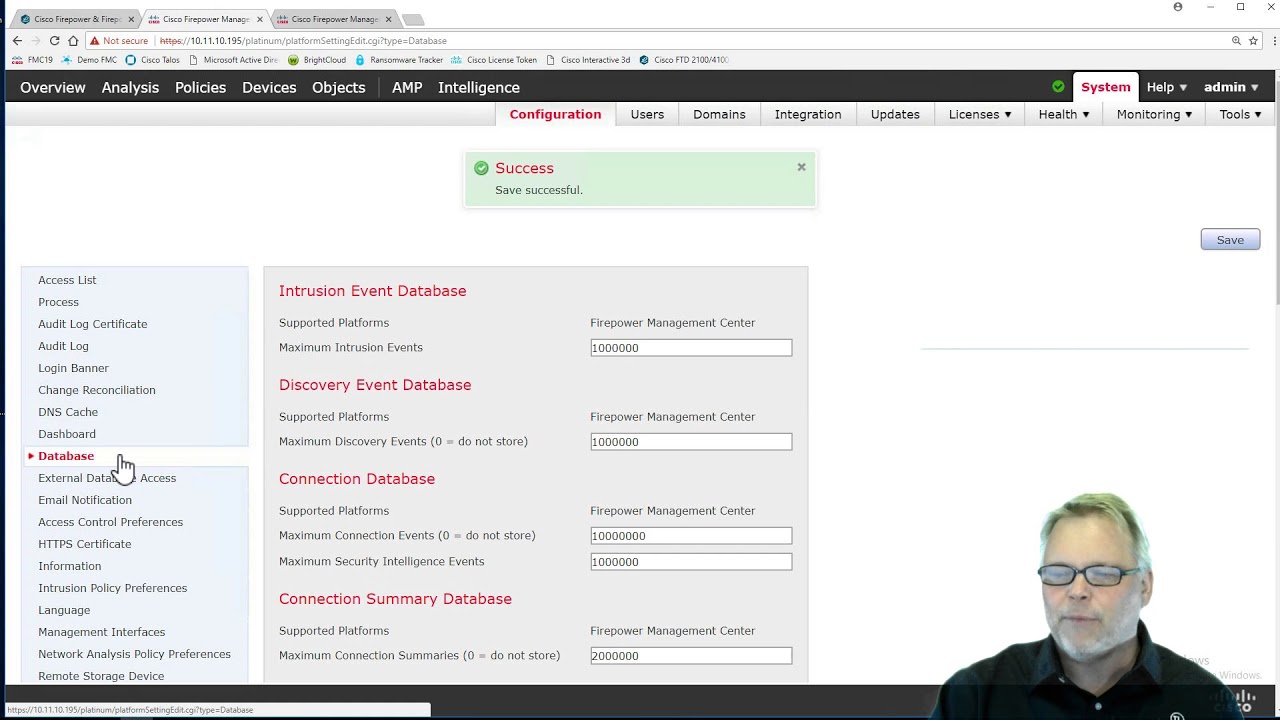The height and width of the screenshot is (720, 1280).
Task: Open the Ransomware Tracker bookmark
Action: (399, 60)
